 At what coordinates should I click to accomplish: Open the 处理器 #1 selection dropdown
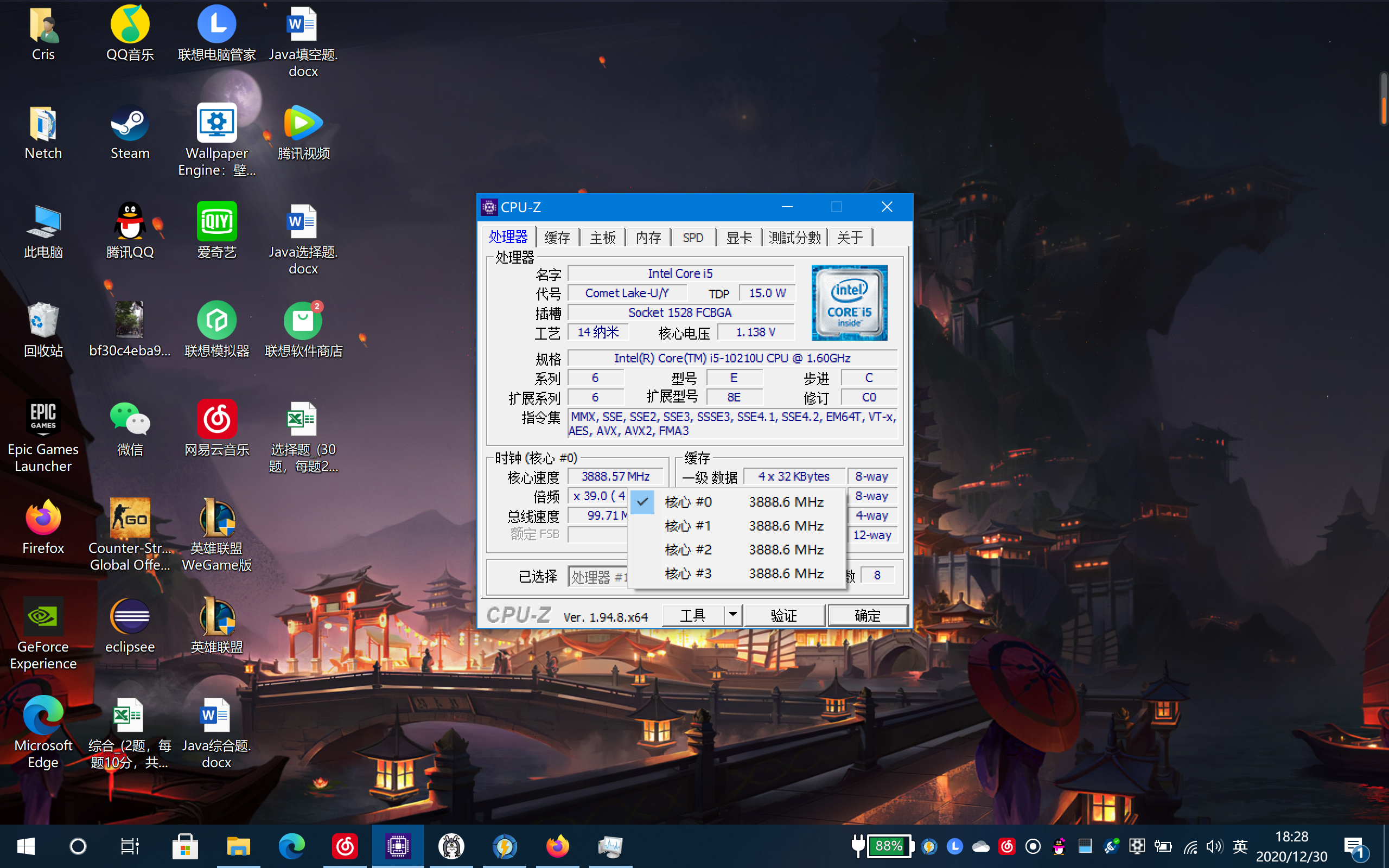[x=598, y=576]
